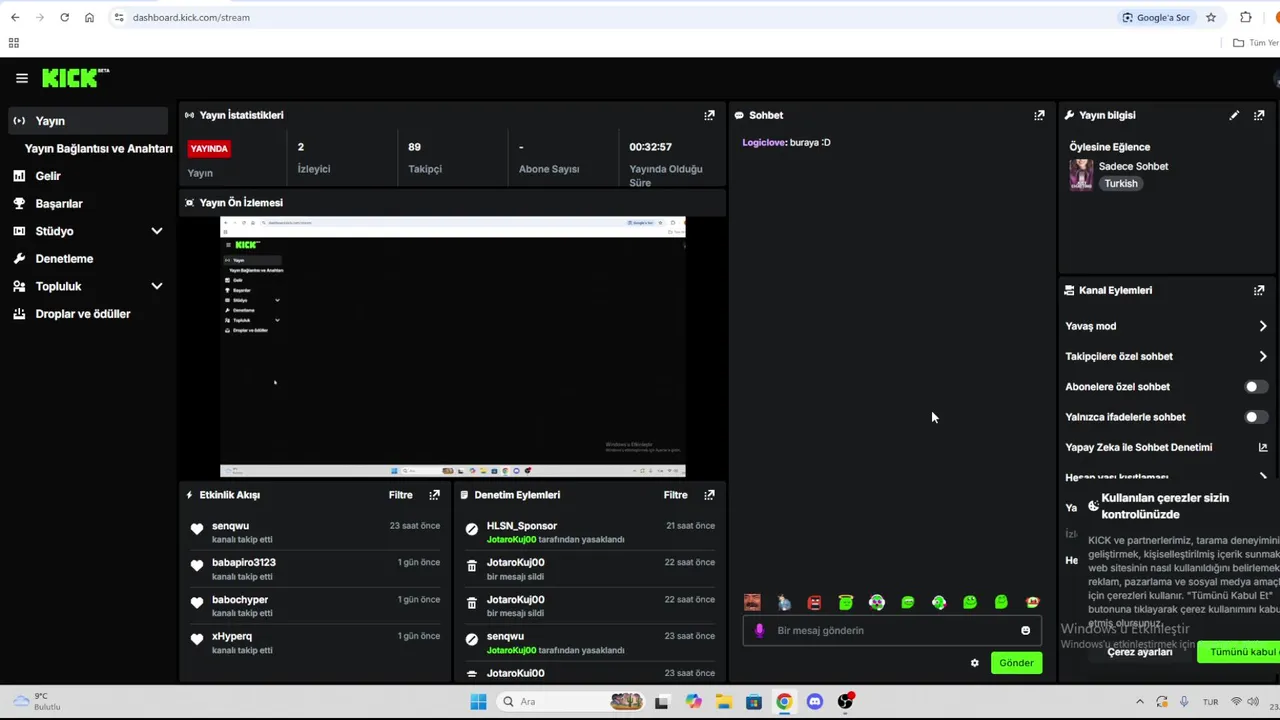Pop out the Denetim Eylemleri panel
The height and width of the screenshot is (720, 1280).
click(x=709, y=495)
